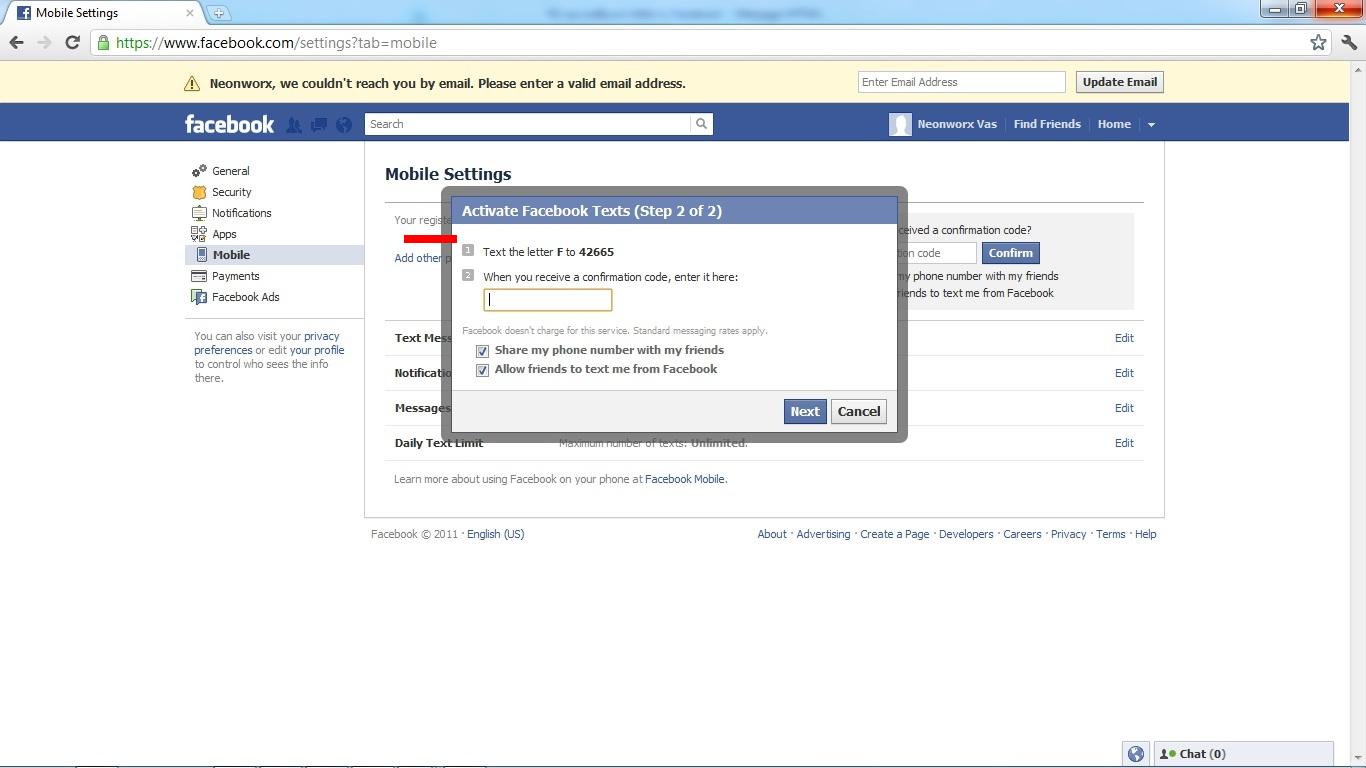Open the Chat (0) panel
1366x768 pixels.
[1243, 754]
